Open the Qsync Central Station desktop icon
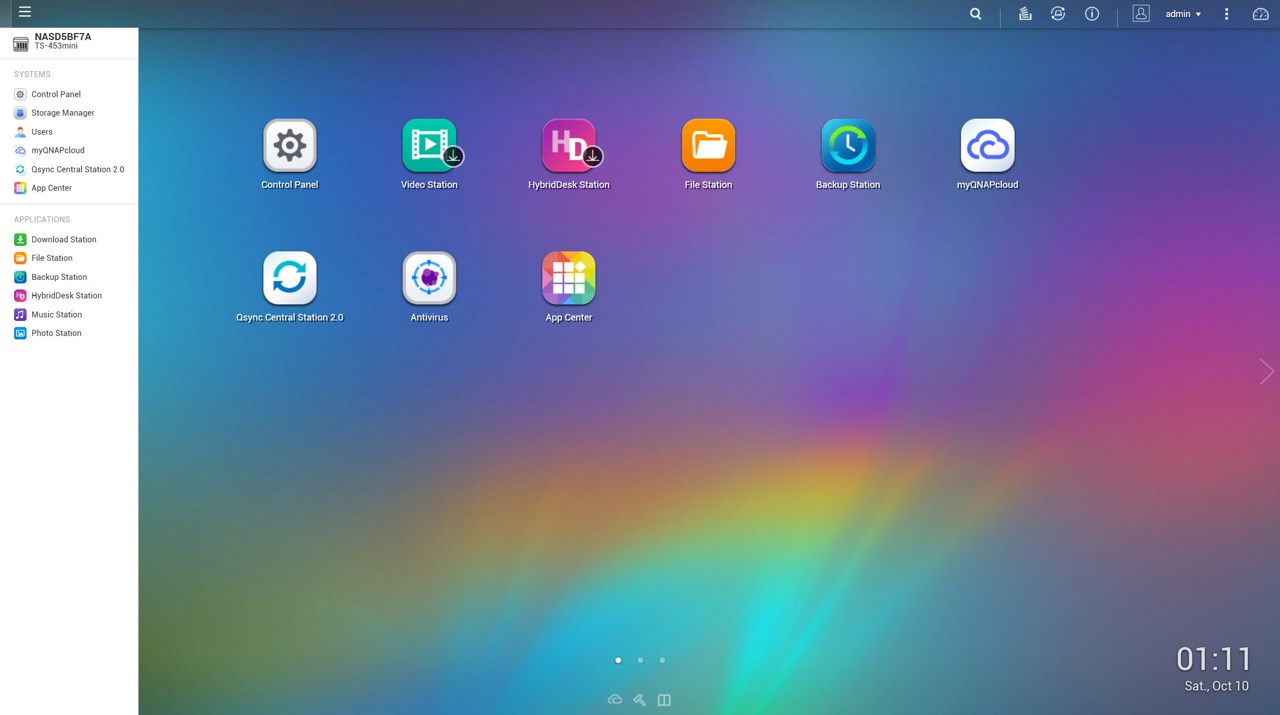The height and width of the screenshot is (715, 1280). [x=290, y=278]
